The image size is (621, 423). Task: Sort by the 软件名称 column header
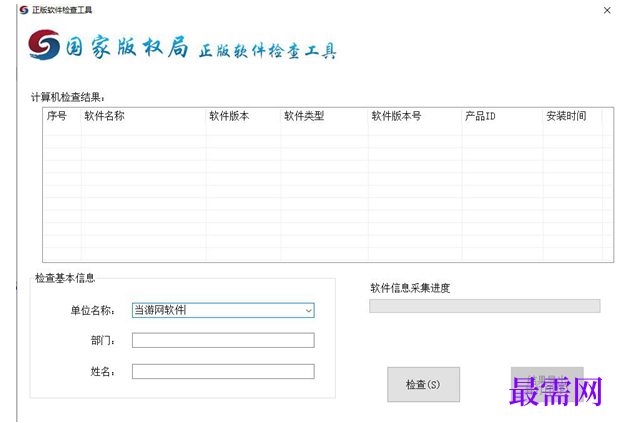[143, 116]
